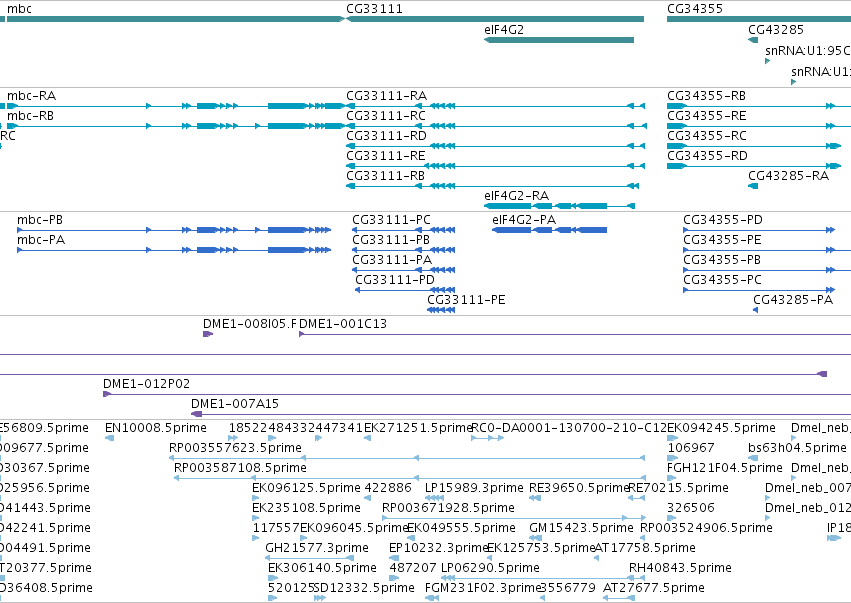The image size is (851, 603).
Task: Select transcript CG34355-RB
Action: (759, 106)
